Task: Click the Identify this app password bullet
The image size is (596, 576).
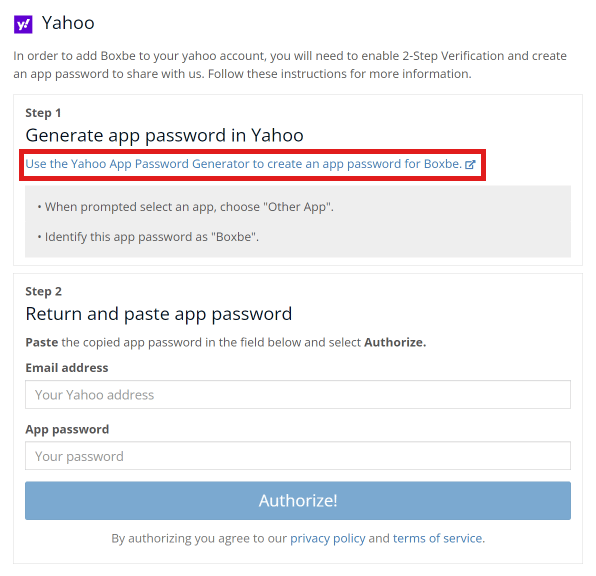Action: coord(148,237)
